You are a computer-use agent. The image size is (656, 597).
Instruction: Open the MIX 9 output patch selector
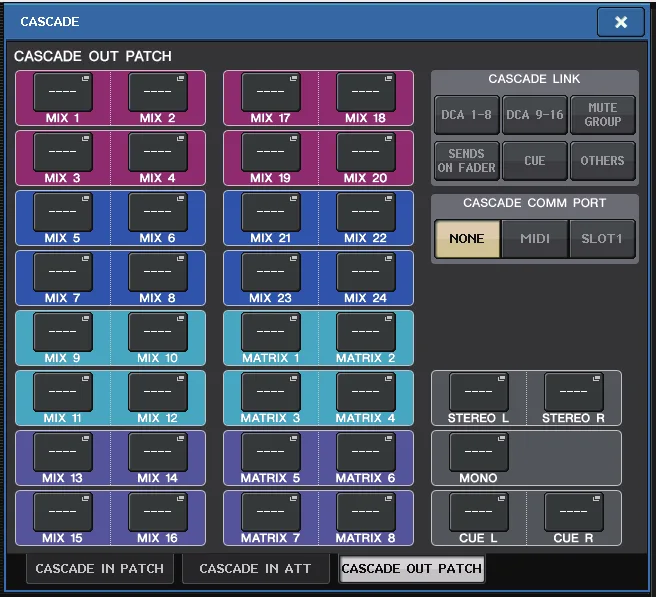(x=63, y=332)
